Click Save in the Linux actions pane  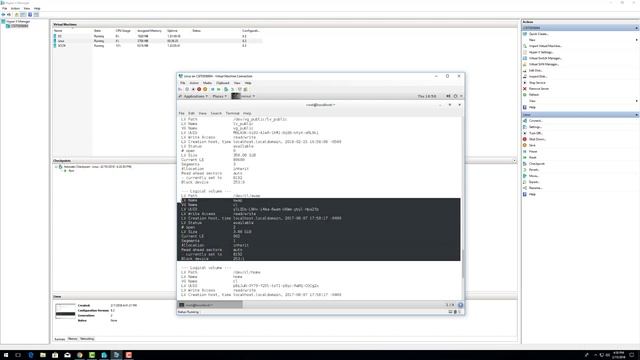pos(532,145)
